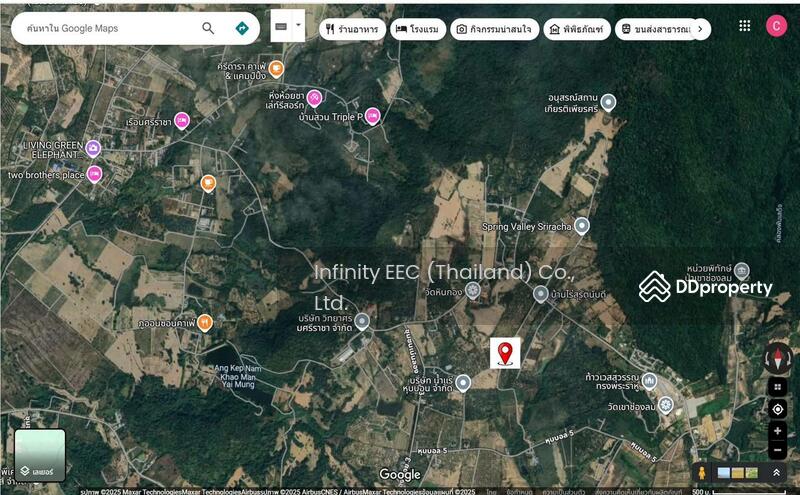The height and width of the screenshot is (495, 800).
Task: Click the บริษัท วิทยาศรมศรีราชา จำกัด marker
Action: tap(362, 321)
